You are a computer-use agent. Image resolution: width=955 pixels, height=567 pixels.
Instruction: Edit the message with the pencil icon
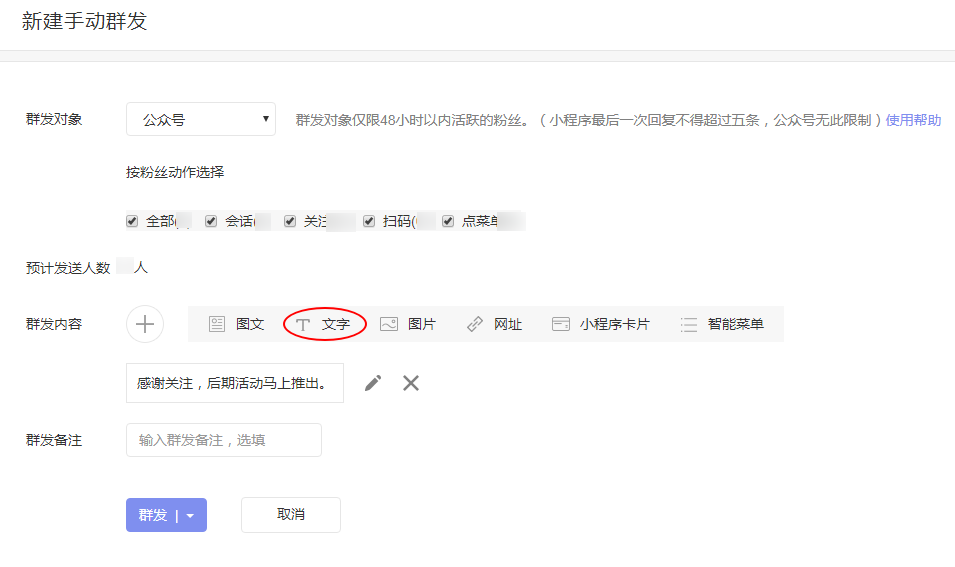coord(373,383)
